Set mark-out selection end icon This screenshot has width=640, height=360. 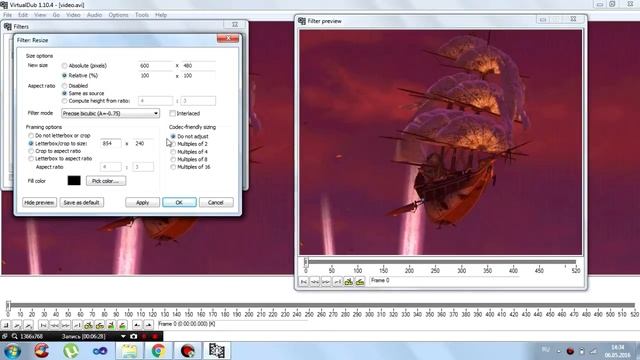149,325
